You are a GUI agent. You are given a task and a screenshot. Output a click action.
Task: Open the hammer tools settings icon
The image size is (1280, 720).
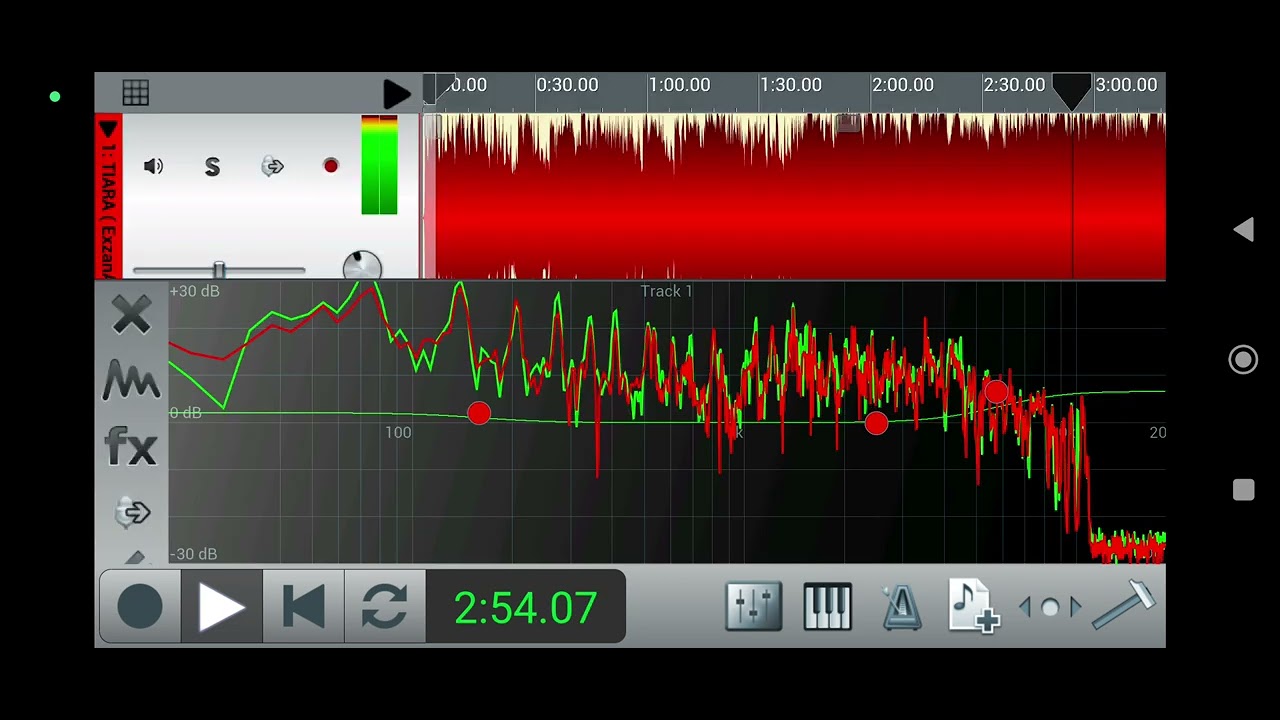tap(1124, 606)
